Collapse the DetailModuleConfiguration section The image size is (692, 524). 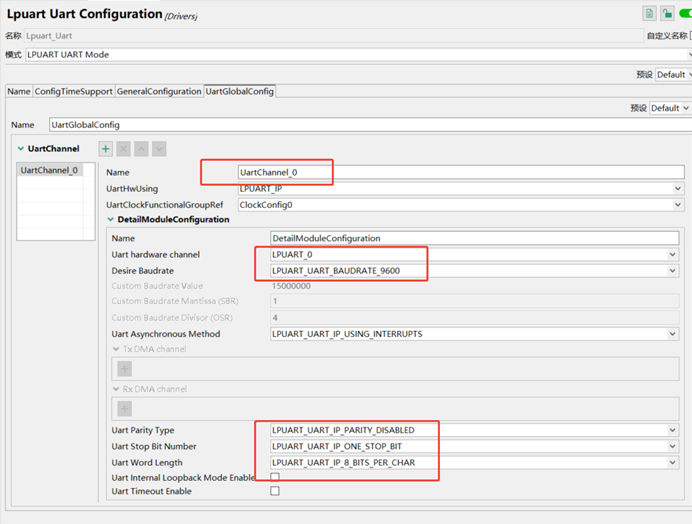[110, 219]
